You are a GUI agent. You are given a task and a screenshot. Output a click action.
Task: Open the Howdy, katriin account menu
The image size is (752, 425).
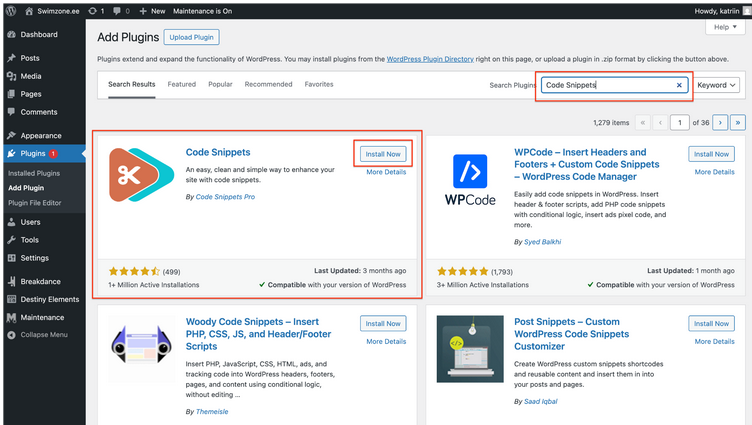click(722, 11)
